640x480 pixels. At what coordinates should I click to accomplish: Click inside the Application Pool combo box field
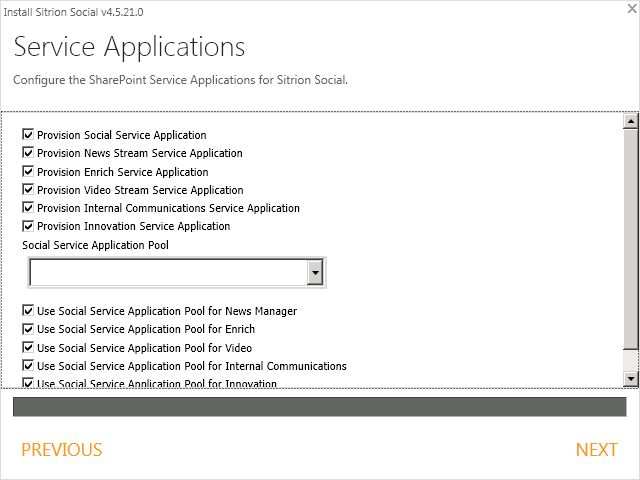pyautogui.click(x=167, y=272)
